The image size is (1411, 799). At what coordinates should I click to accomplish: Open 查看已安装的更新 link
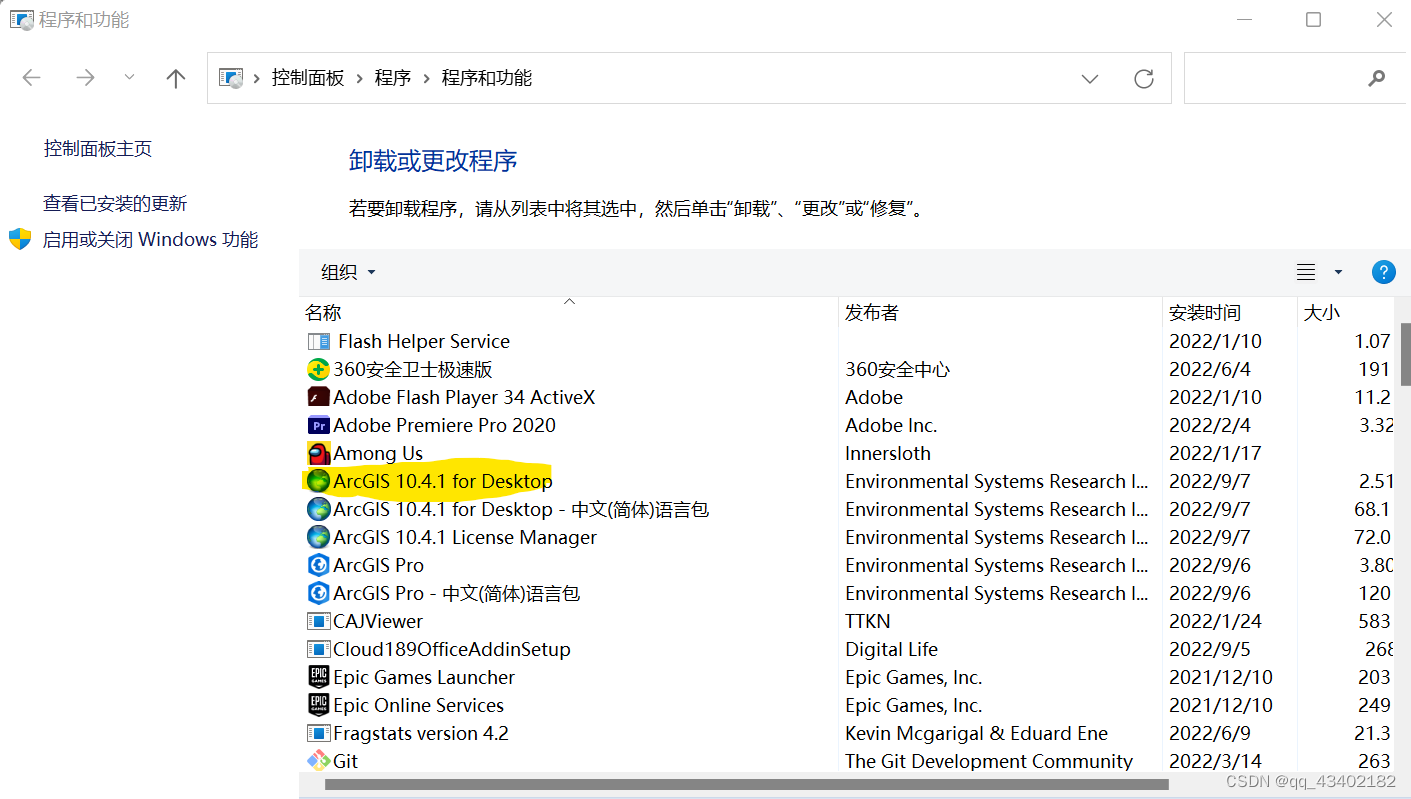coord(115,204)
